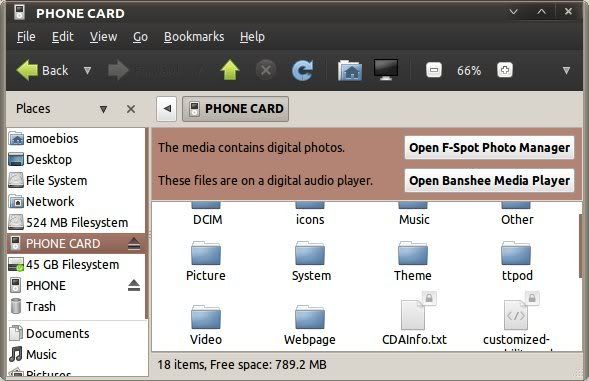Image resolution: width=589 pixels, height=381 pixels.
Task: Select the ttpod folder
Action: [x=517, y=262]
